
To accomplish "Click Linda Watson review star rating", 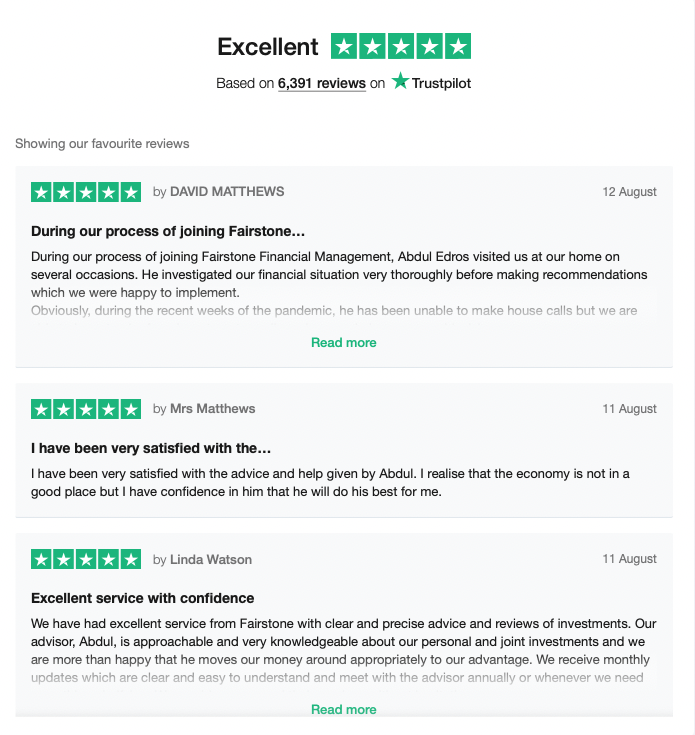I will pyautogui.click(x=86, y=560).
